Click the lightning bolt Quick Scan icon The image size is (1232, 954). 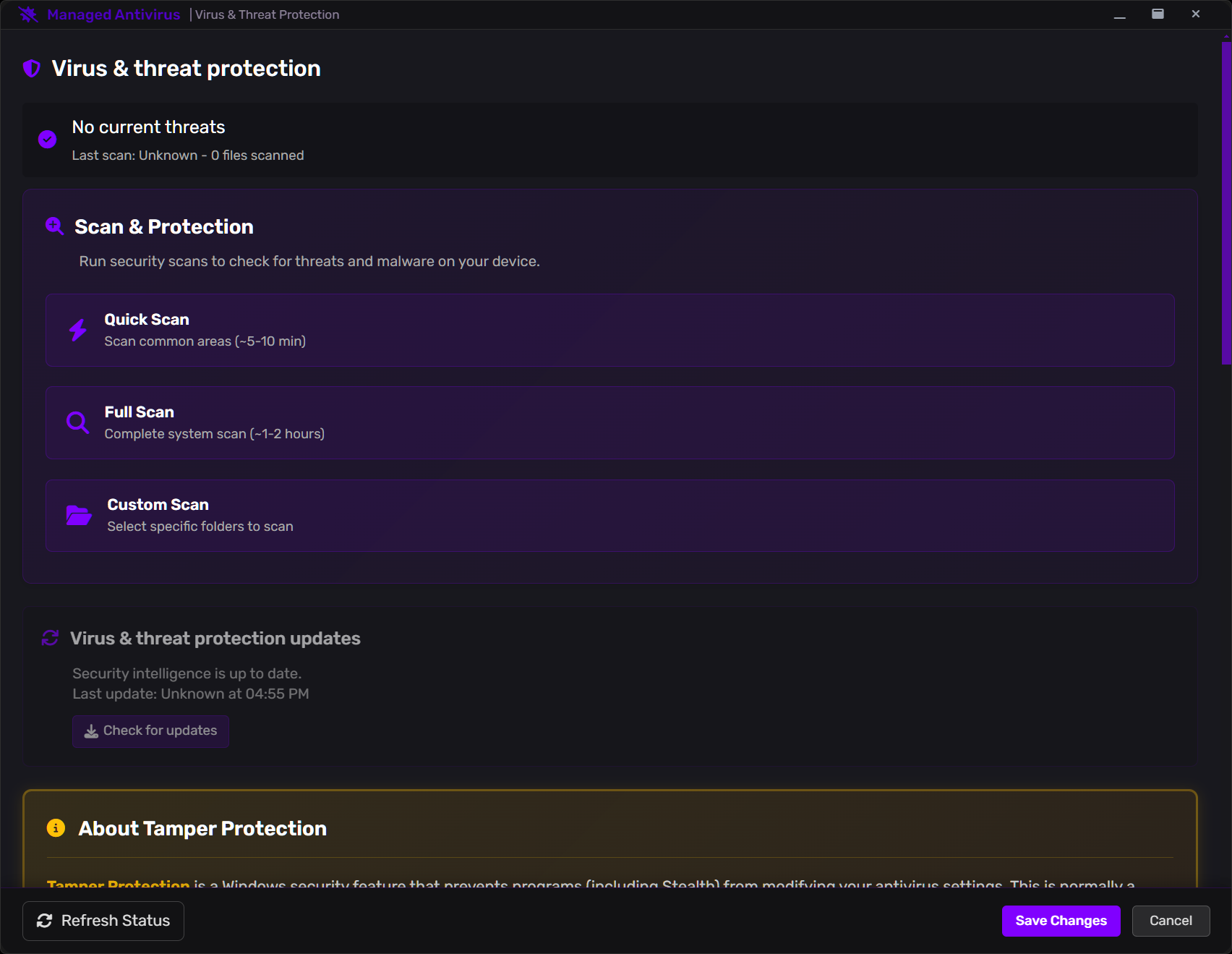click(x=78, y=330)
